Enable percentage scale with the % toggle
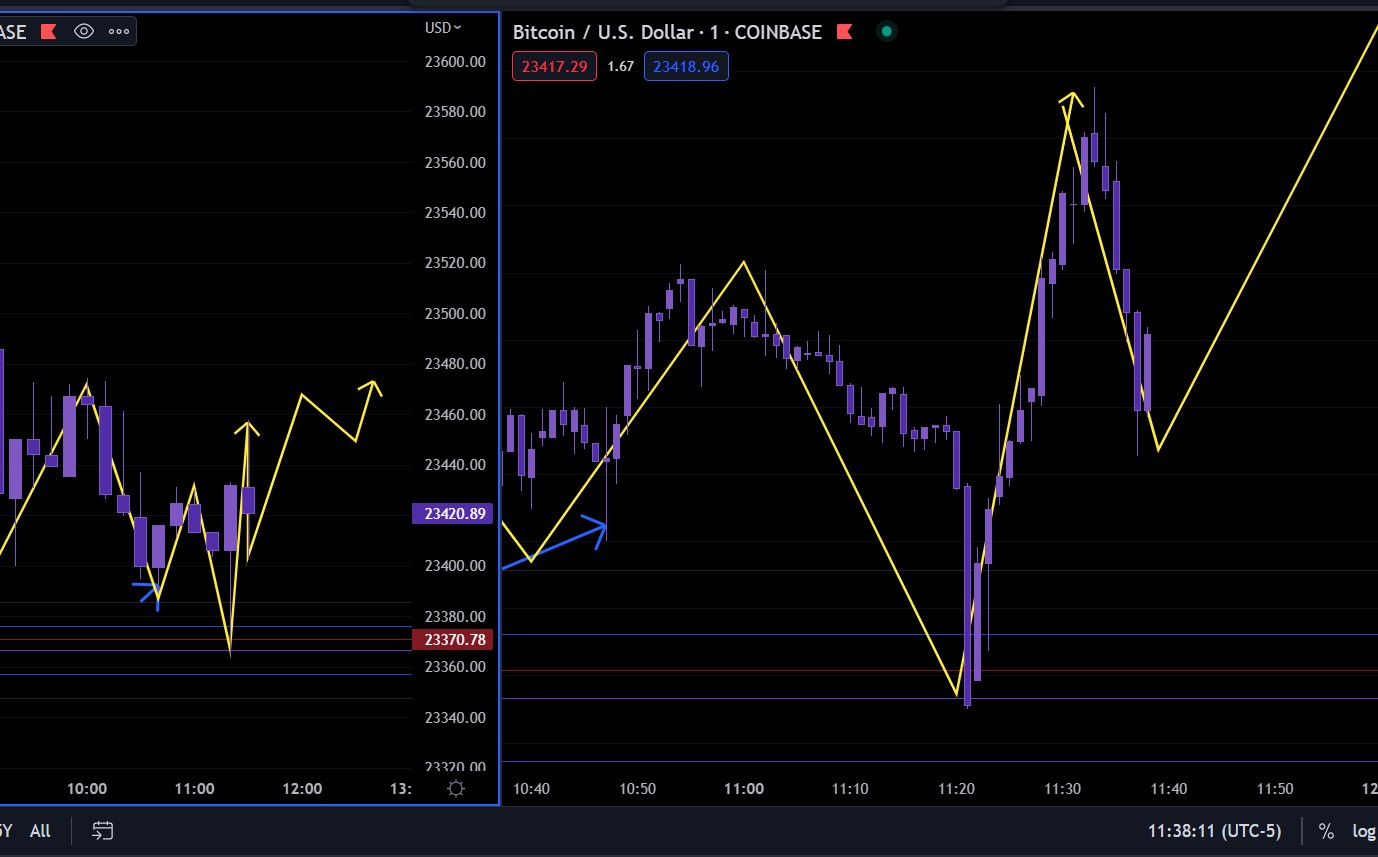Image resolution: width=1378 pixels, height=857 pixels. (x=1325, y=830)
